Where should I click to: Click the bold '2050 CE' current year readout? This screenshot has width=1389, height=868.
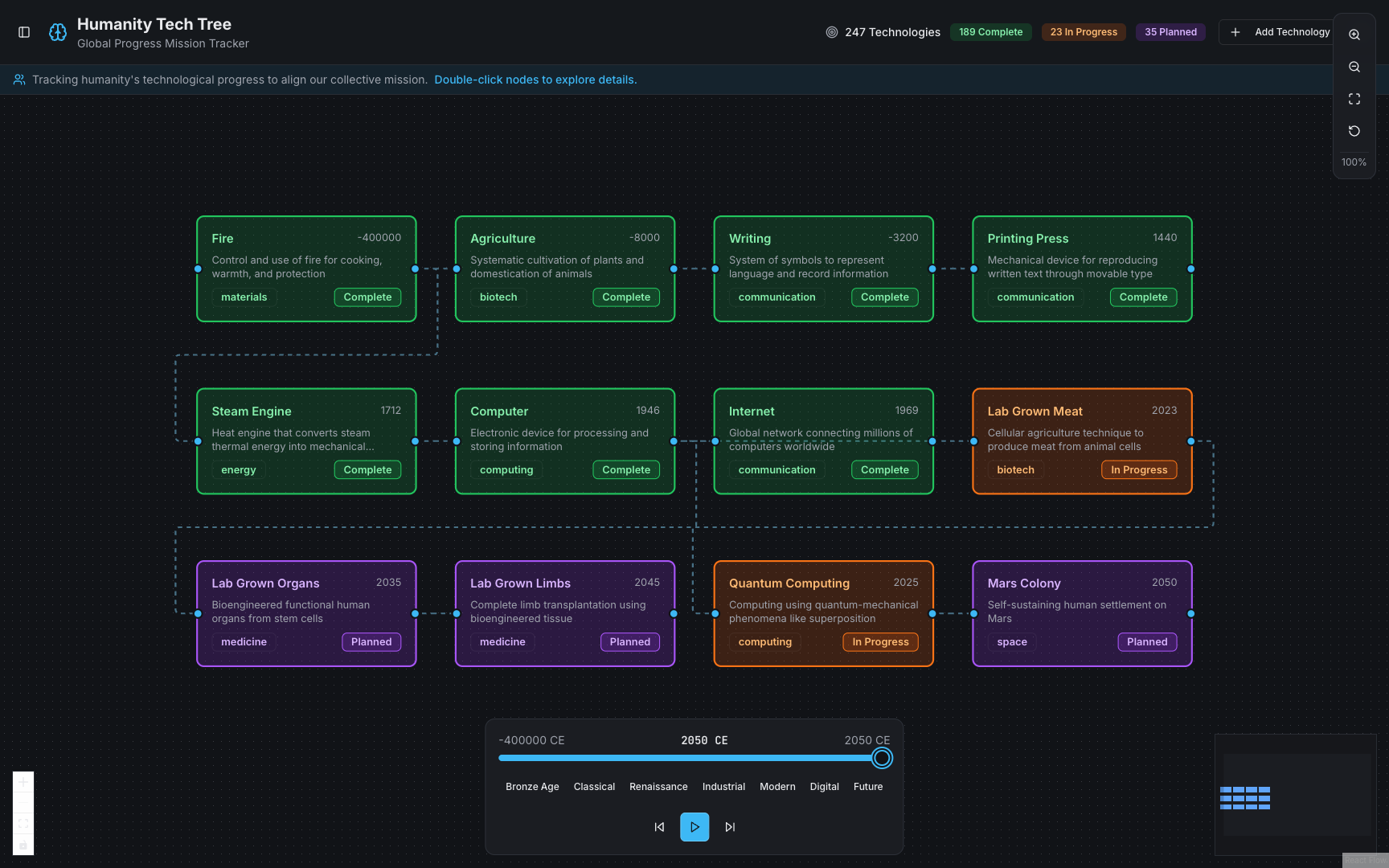tap(704, 740)
